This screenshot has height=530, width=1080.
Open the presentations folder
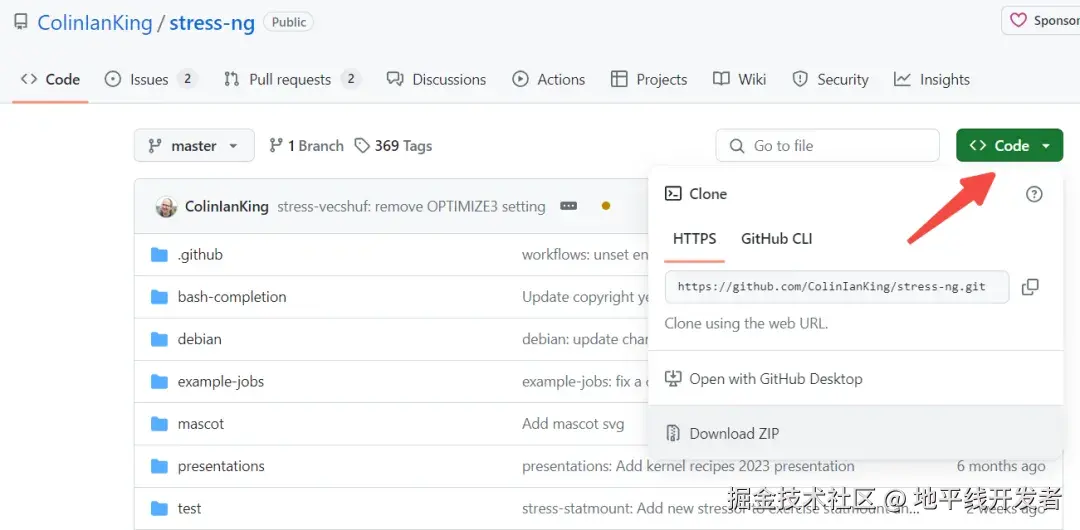click(x=221, y=466)
